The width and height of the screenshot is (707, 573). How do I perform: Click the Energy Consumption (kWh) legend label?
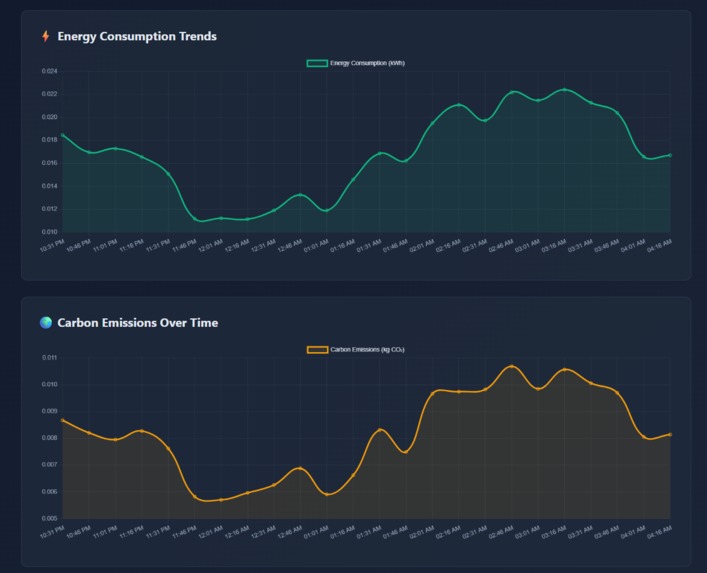pyautogui.click(x=367, y=63)
